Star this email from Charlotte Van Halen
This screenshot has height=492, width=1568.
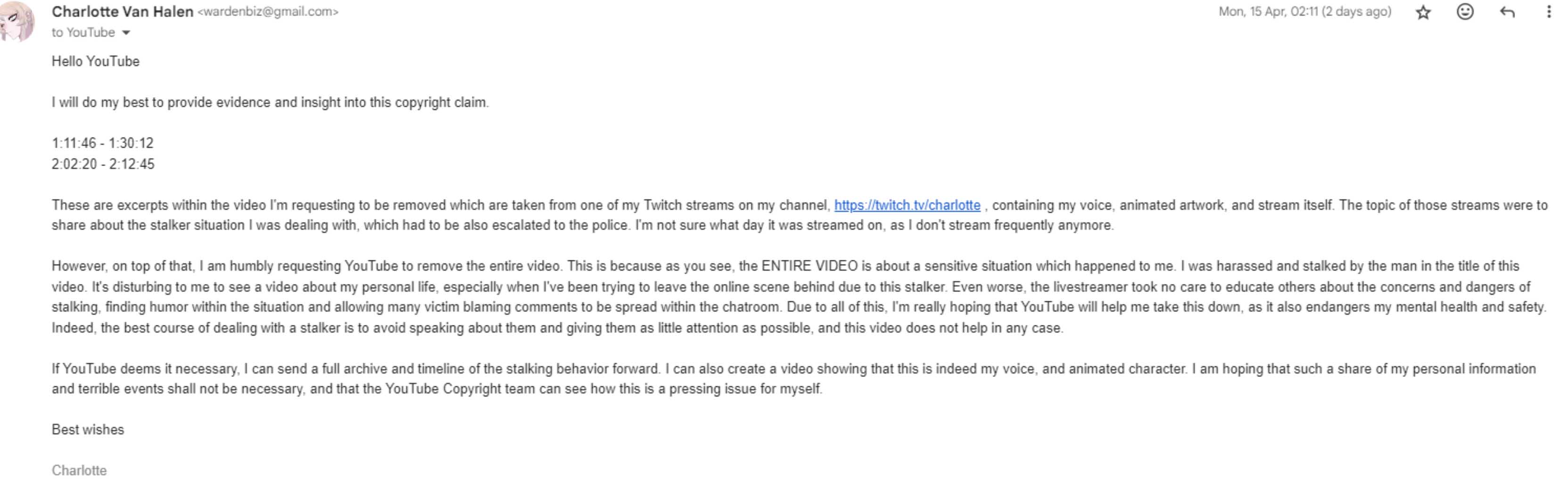[1422, 12]
